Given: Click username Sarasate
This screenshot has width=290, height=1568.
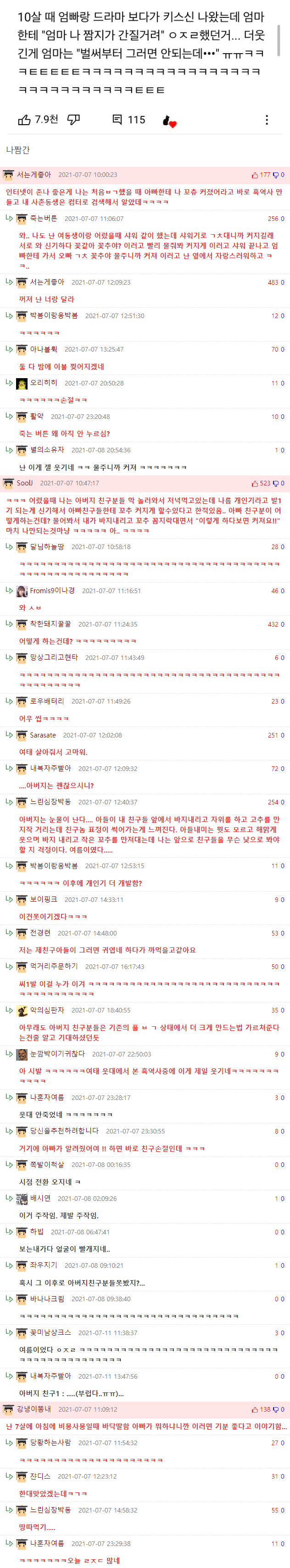Looking at the screenshot, I should click(43, 735).
